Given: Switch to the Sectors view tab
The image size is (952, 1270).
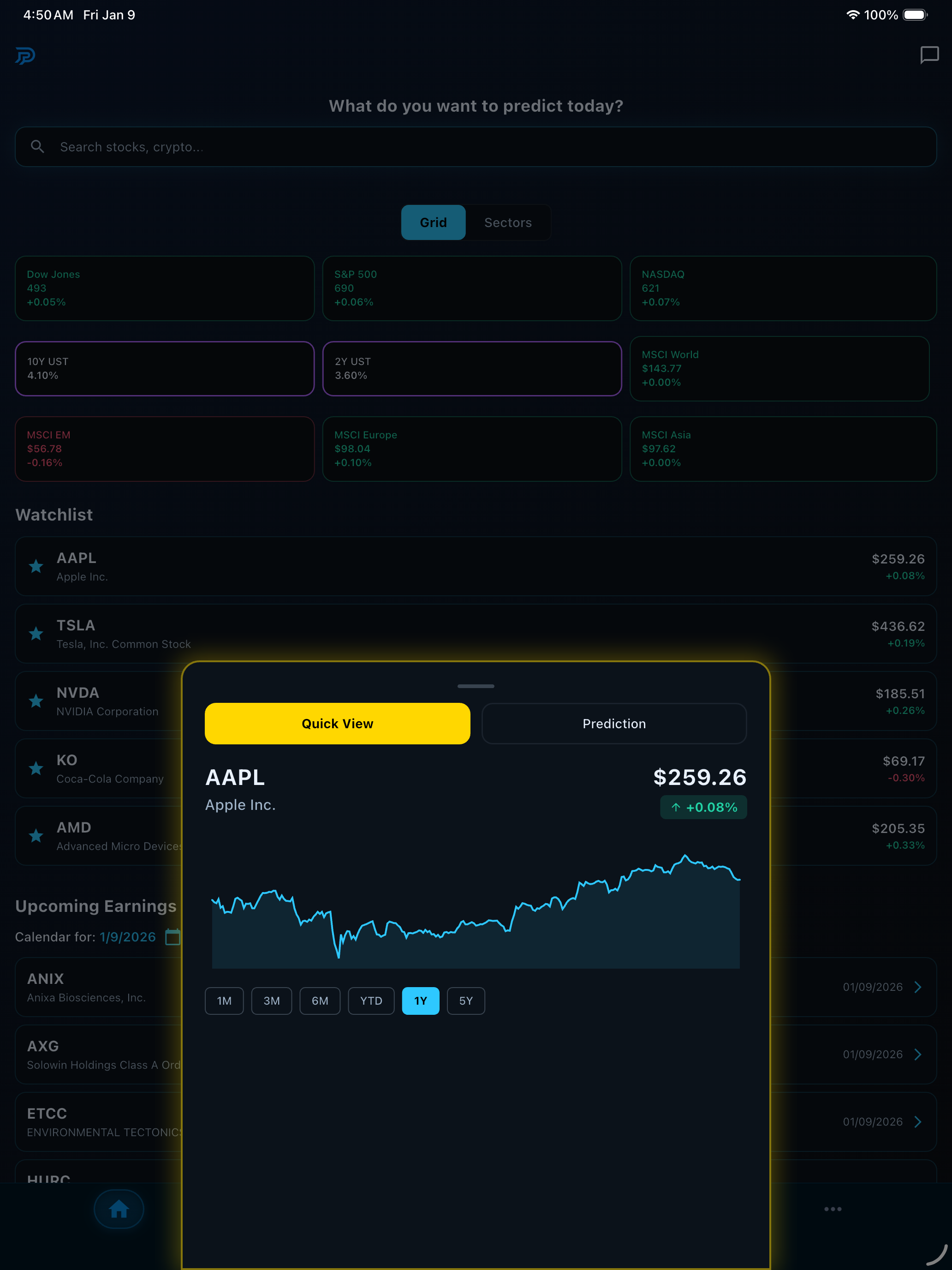Looking at the screenshot, I should click(x=508, y=222).
